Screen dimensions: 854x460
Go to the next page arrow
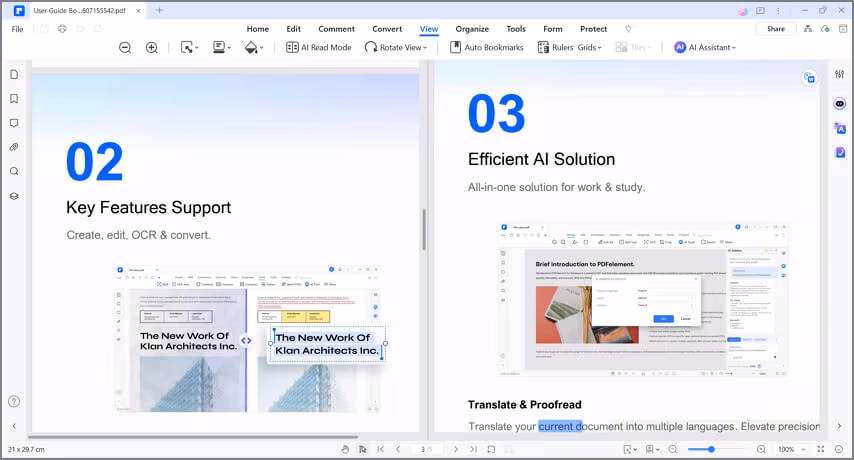pyautogui.click(x=456, y=450)
